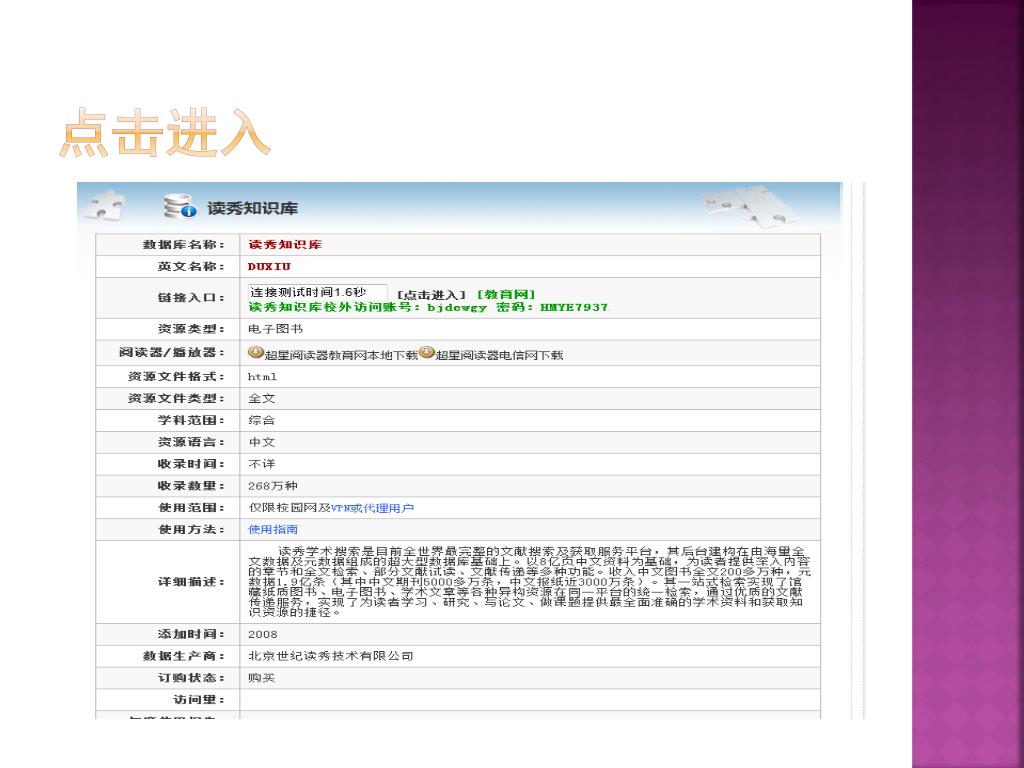Click the 数据生产商 row label
Screen dimensions: 1024x768
click(184, 656)
